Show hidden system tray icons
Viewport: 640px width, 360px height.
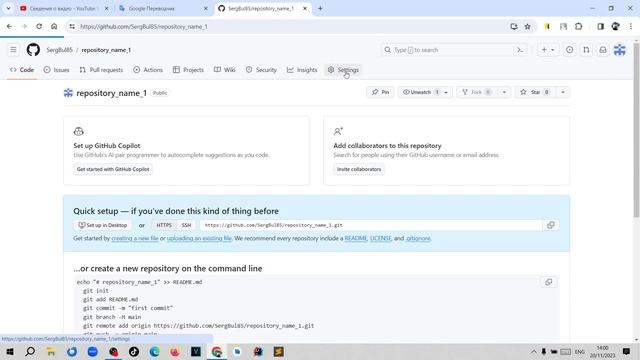[x=533, y=351]
